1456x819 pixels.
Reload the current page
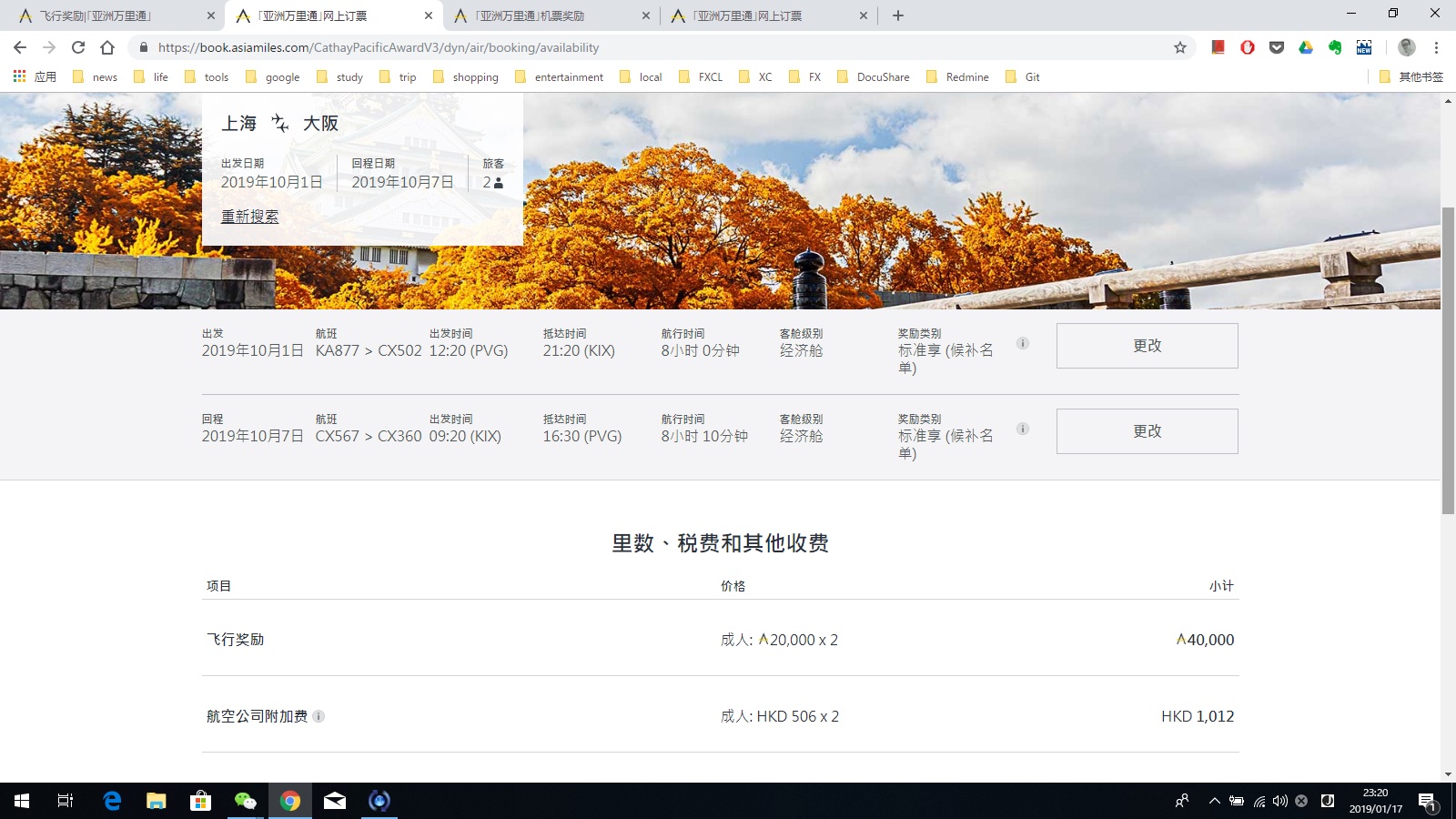pos(78,47)
